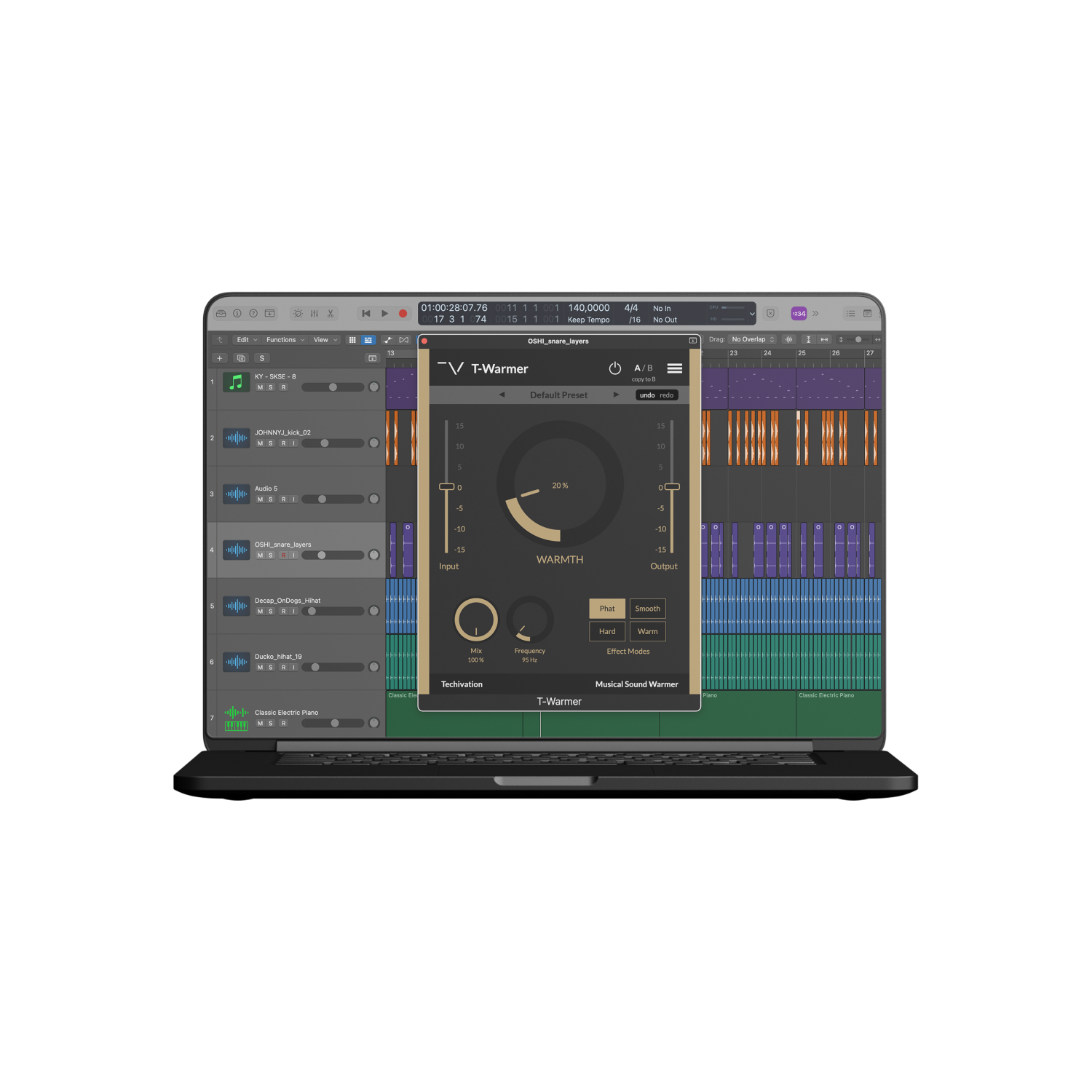Open the Edit dropdown menu
The image size is (1092, 1092).
[247, 340]
